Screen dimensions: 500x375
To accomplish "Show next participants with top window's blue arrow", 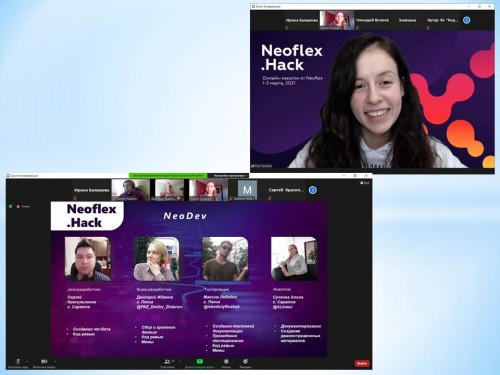I will [x=467, y=20].
